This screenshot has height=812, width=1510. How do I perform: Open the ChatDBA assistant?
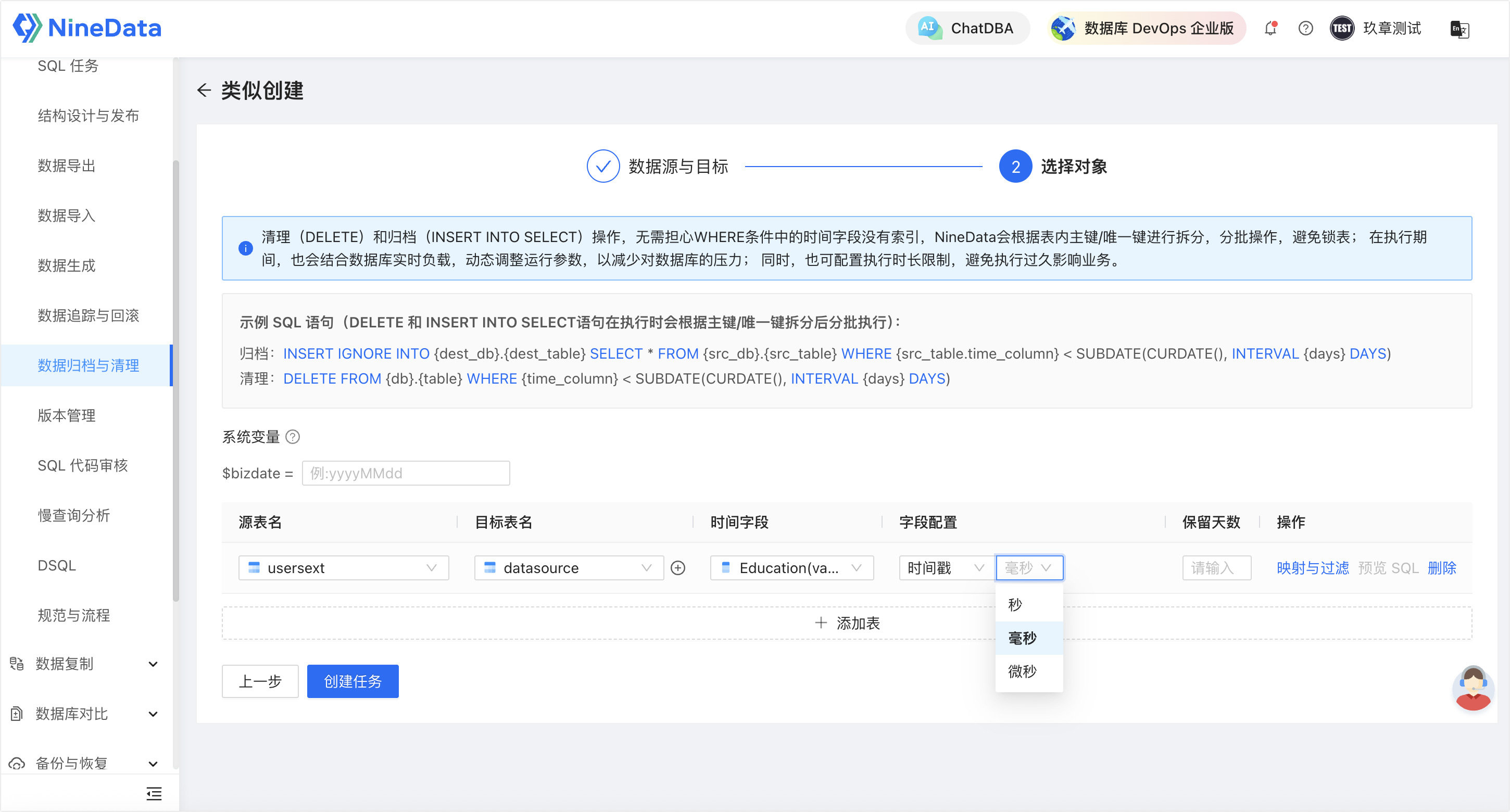point(967,28)
